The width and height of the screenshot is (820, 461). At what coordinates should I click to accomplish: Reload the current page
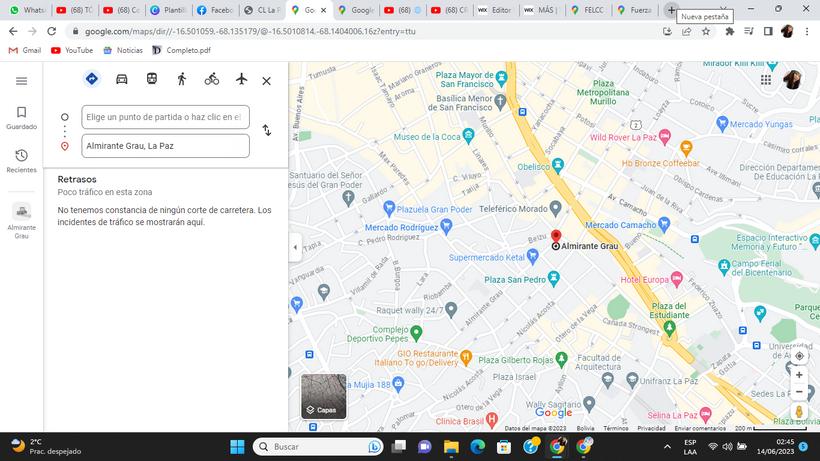click(51, 31)
